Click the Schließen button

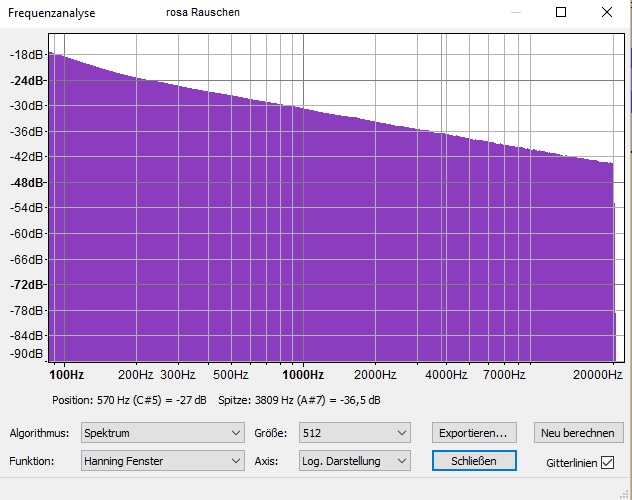coord(474,461)
